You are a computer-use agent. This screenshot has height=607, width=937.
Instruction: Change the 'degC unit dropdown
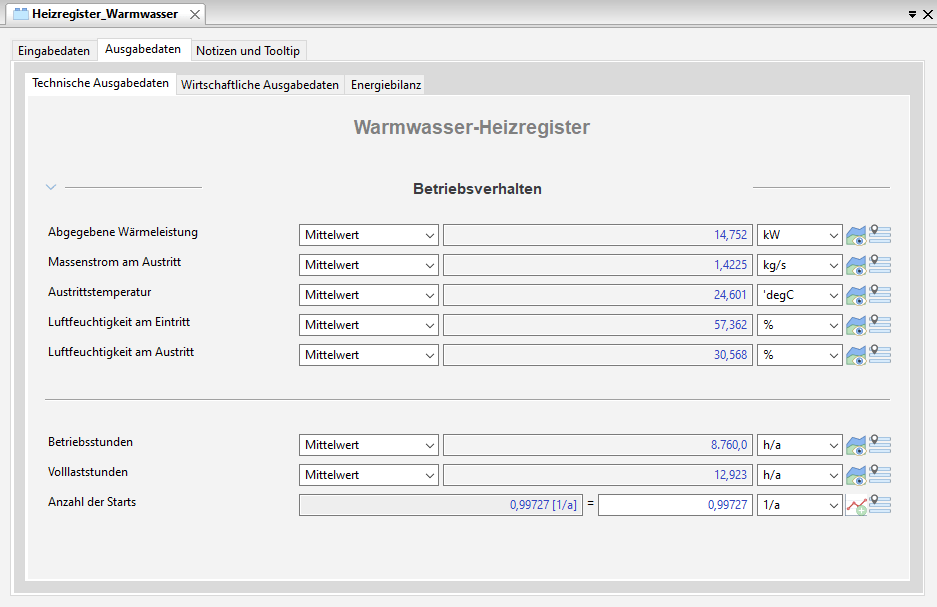[x=800, y=295]
